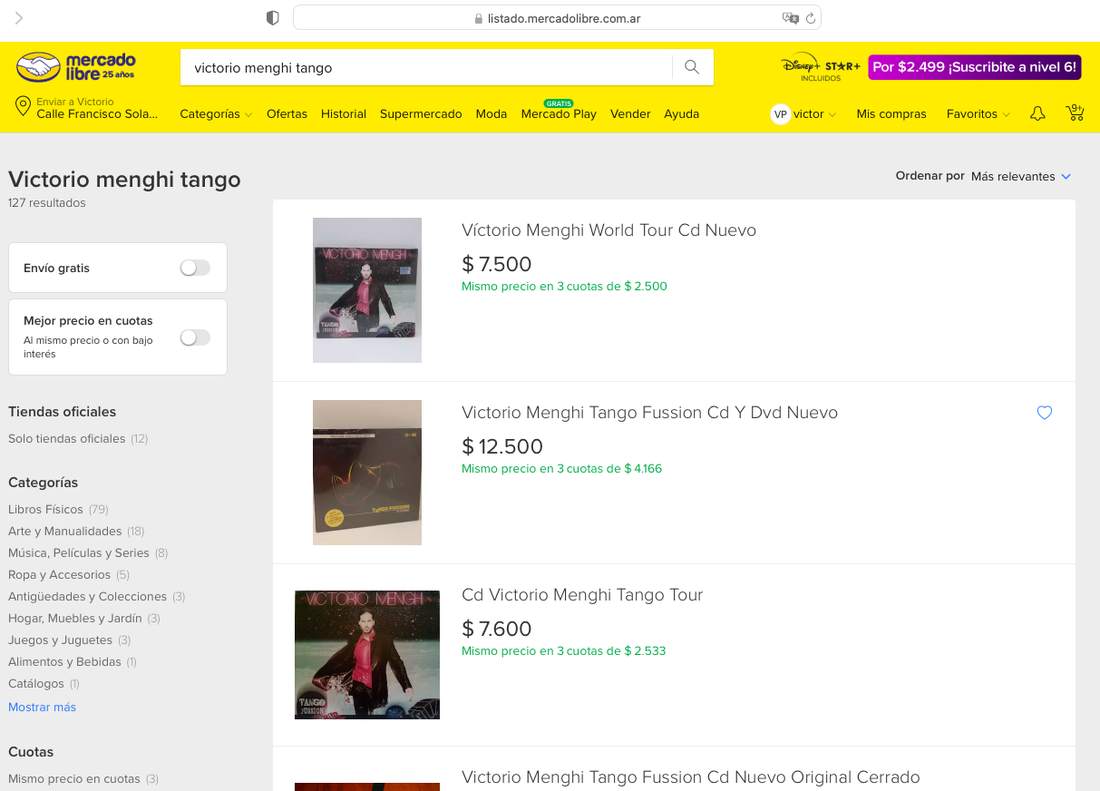
Task: Click the Suscribite a nivel 6 banner
Action: (x=974, y=67)
